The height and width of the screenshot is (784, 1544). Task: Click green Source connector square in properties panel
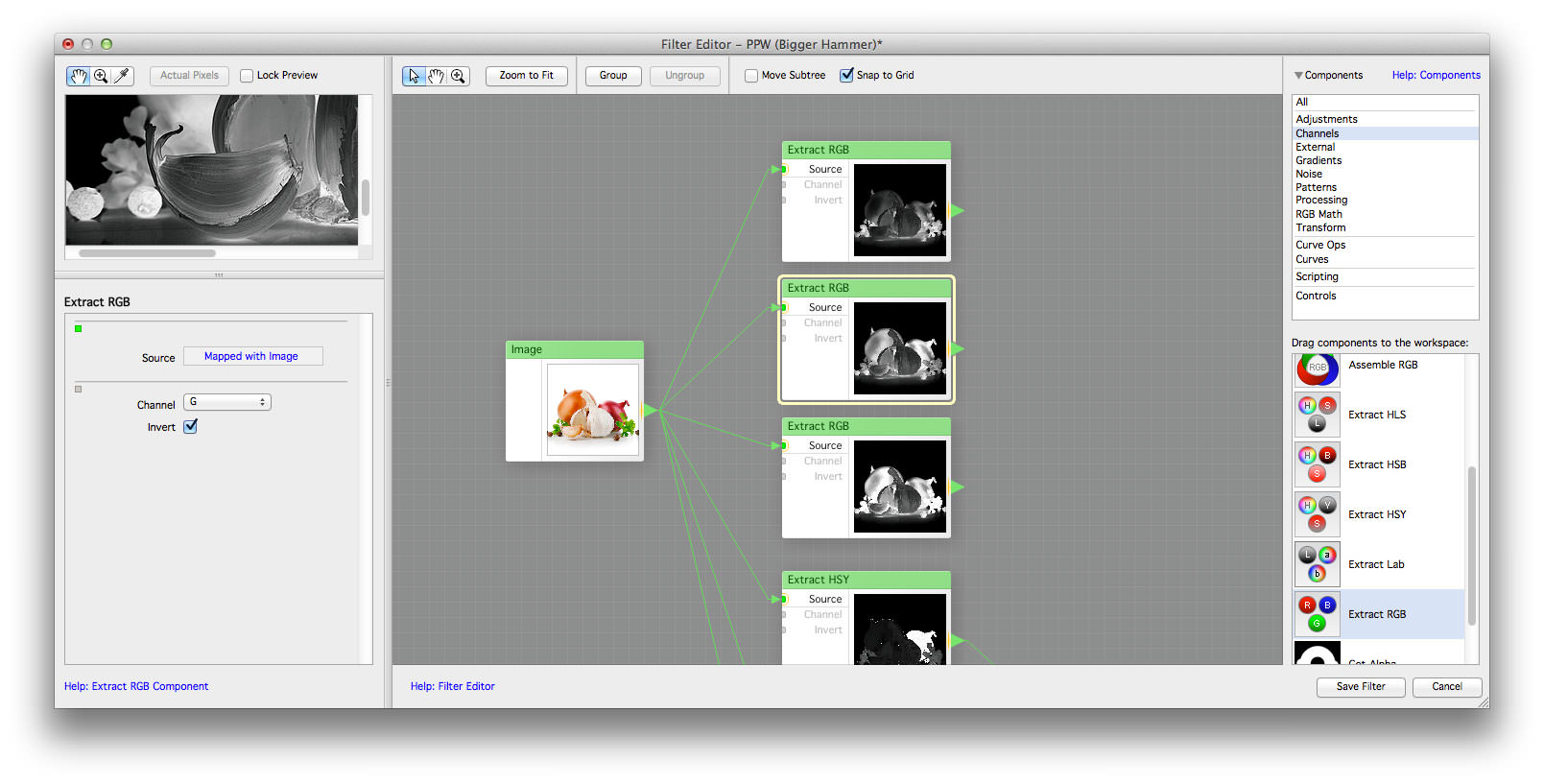79,328
